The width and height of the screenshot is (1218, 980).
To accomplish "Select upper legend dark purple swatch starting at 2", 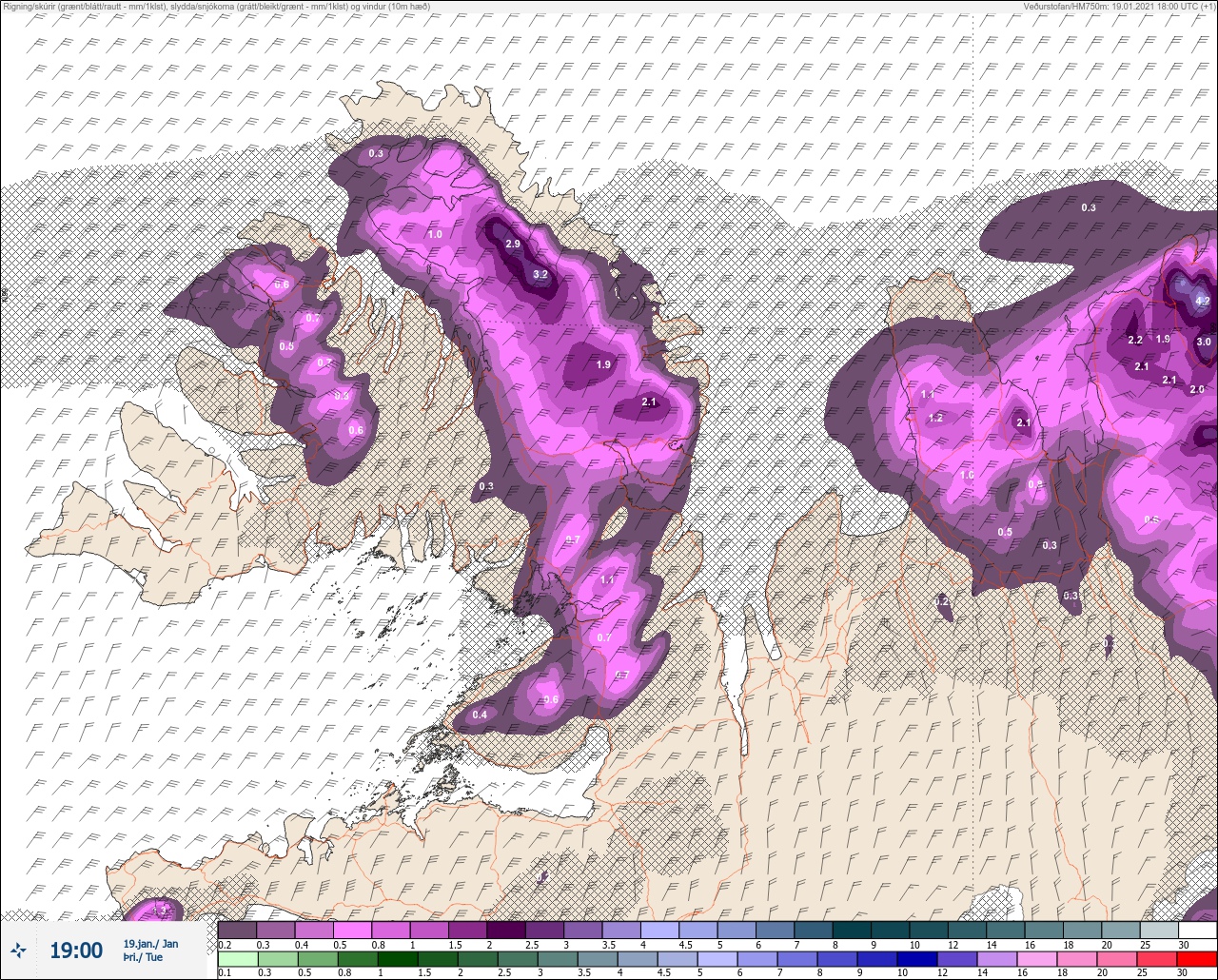I will click(505, 930).
